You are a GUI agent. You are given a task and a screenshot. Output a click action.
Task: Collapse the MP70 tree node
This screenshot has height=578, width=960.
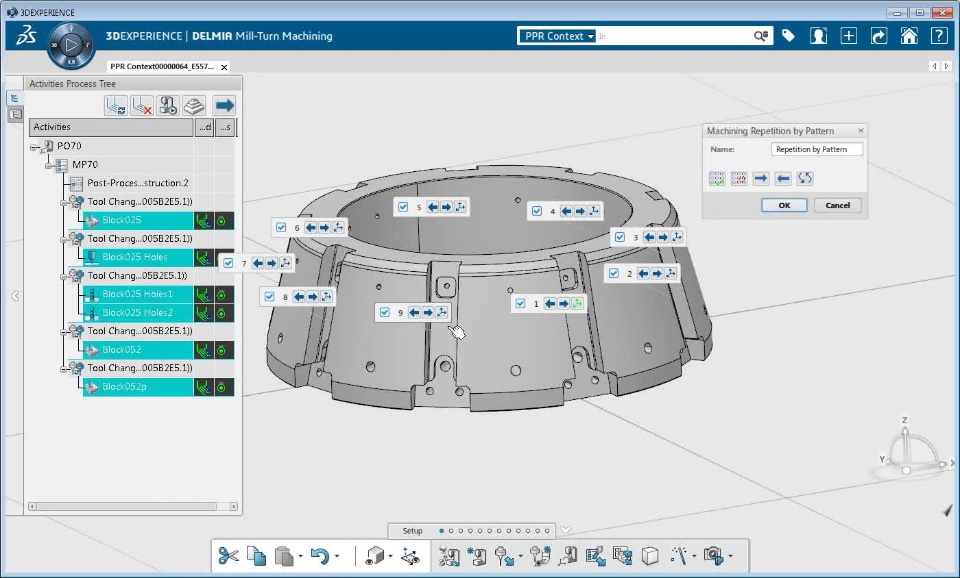(x=49, y=165)
